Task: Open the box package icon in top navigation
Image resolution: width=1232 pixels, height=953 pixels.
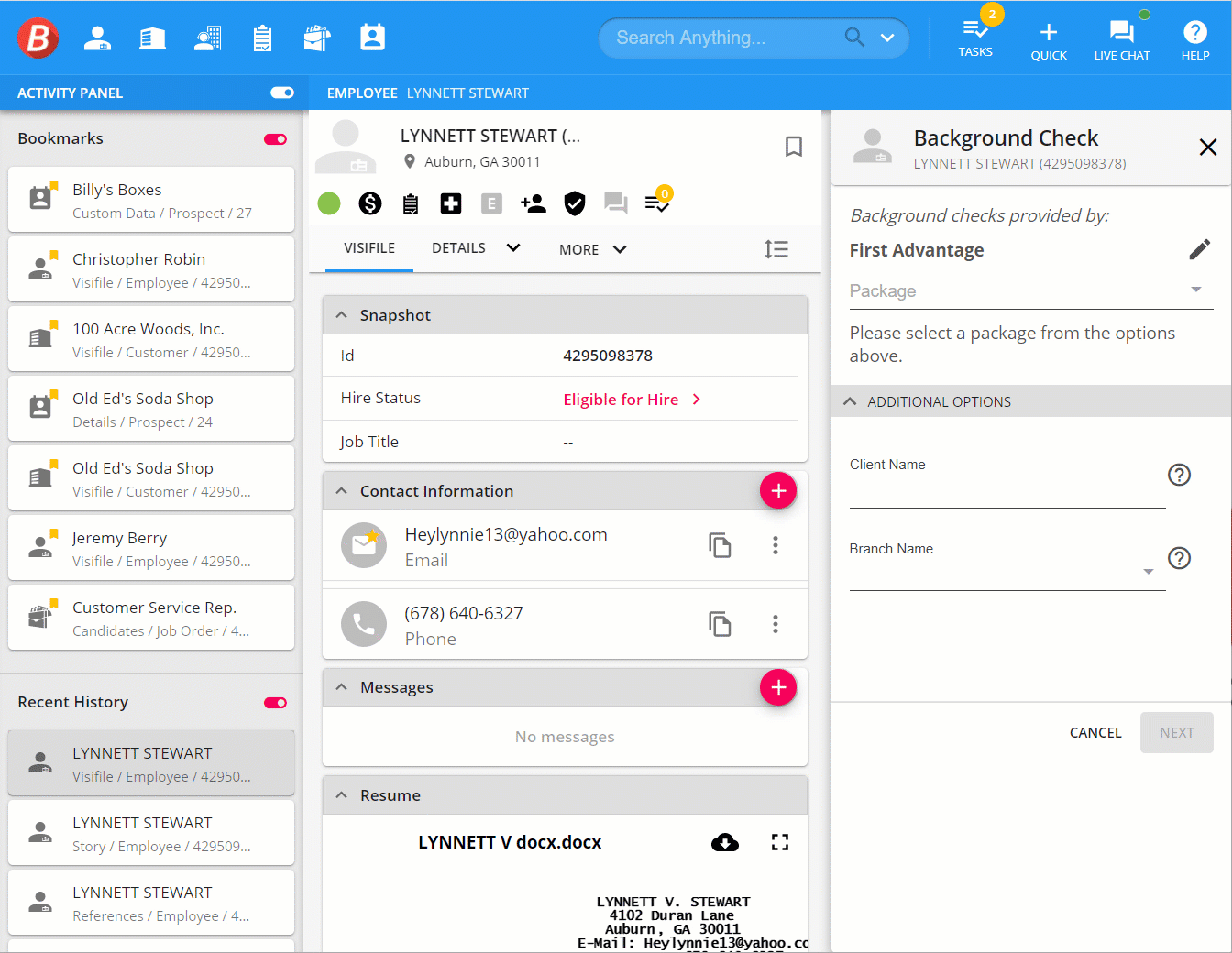Action: pos(317,38)
